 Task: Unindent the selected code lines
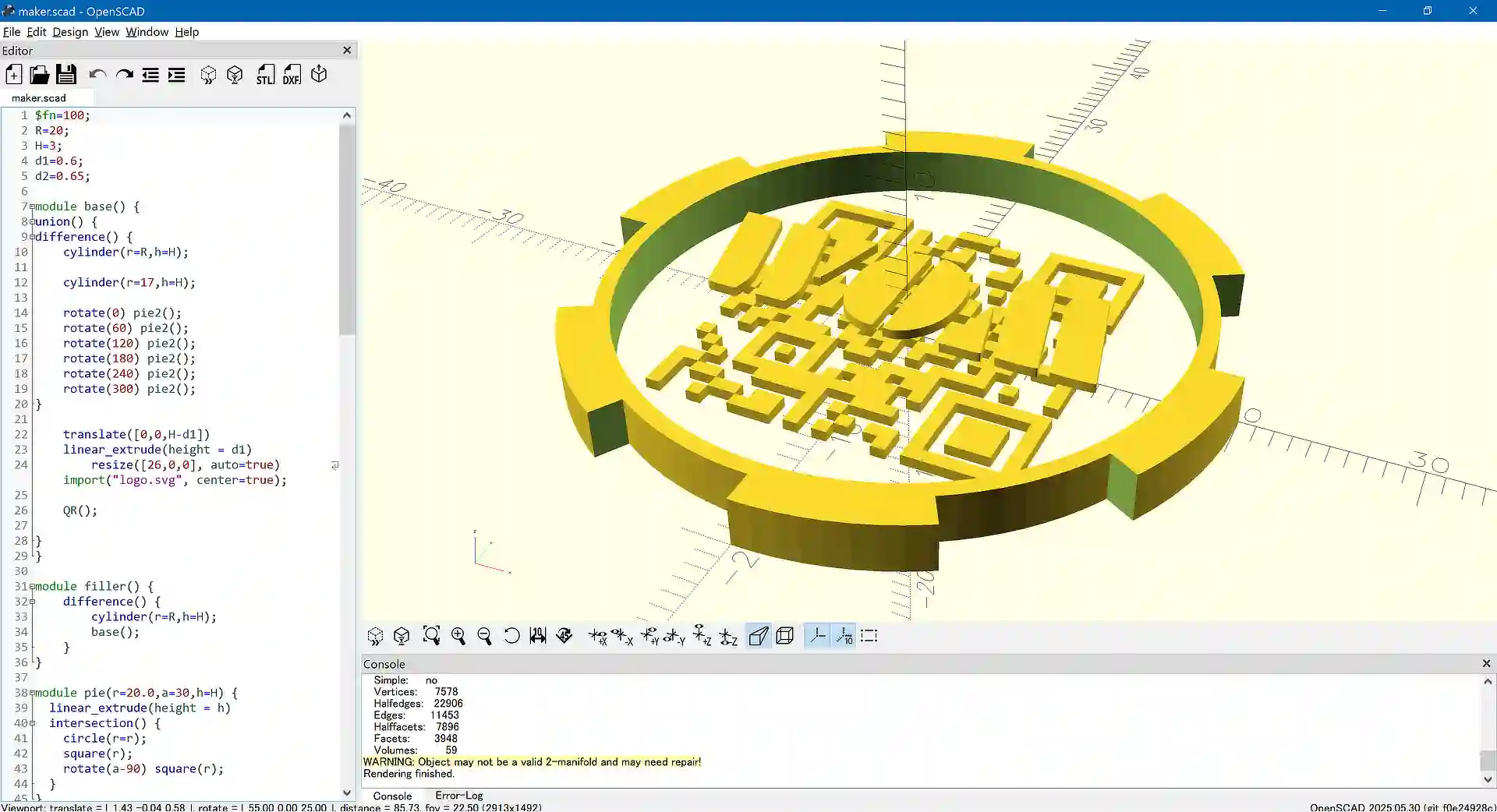150,75
